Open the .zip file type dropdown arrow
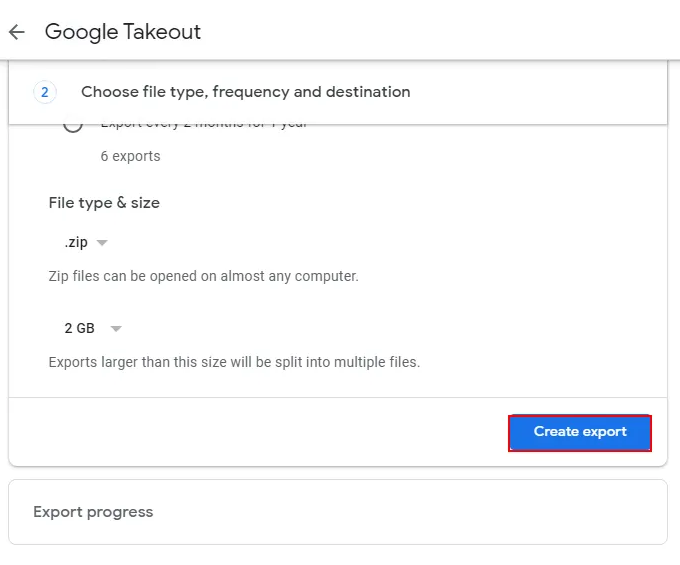The image size is (680, 565). [x=102, y=243]
